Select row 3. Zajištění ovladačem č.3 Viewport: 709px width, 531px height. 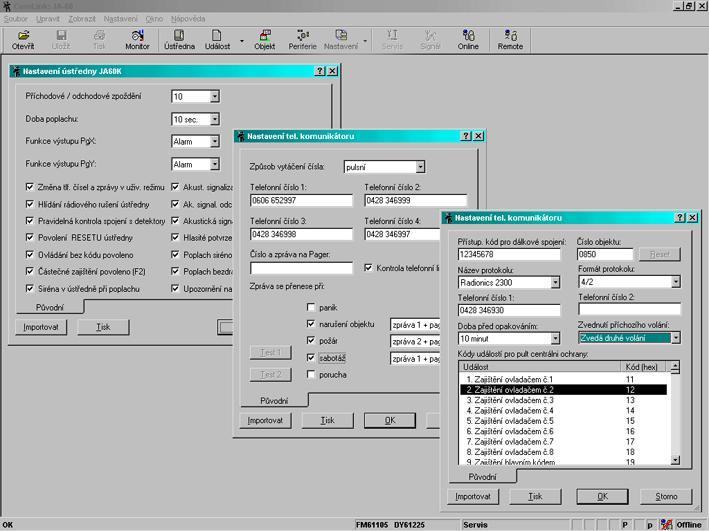(x=563, y=400)
